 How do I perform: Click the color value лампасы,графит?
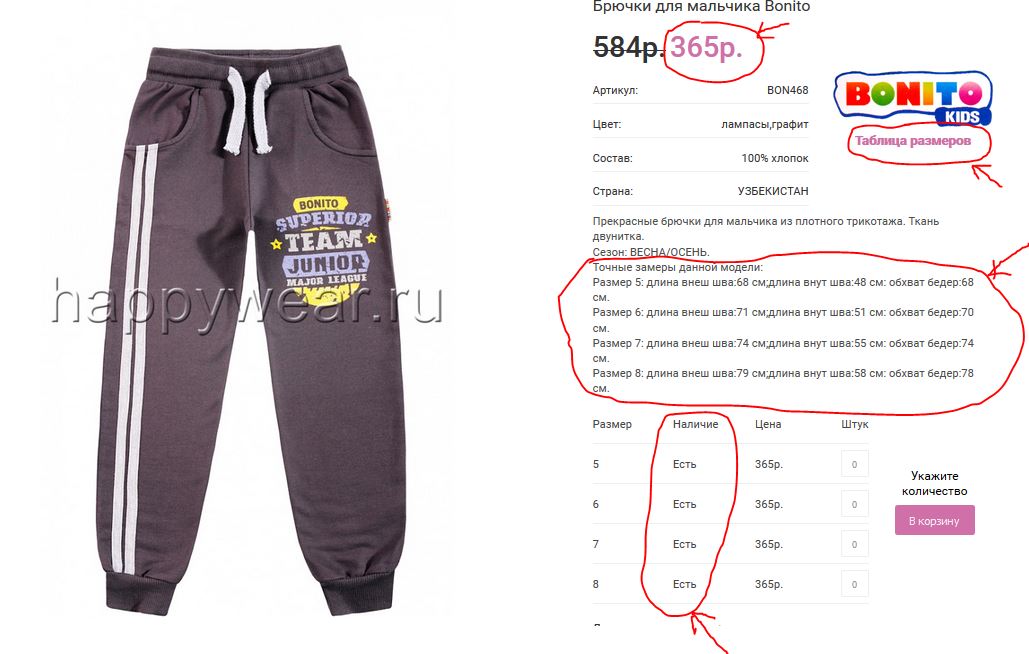click(765, 124)
